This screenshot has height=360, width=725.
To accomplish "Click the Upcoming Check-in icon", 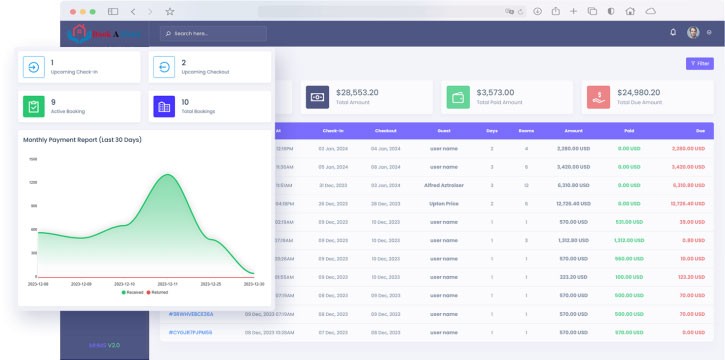I will (x=34, y=67).
